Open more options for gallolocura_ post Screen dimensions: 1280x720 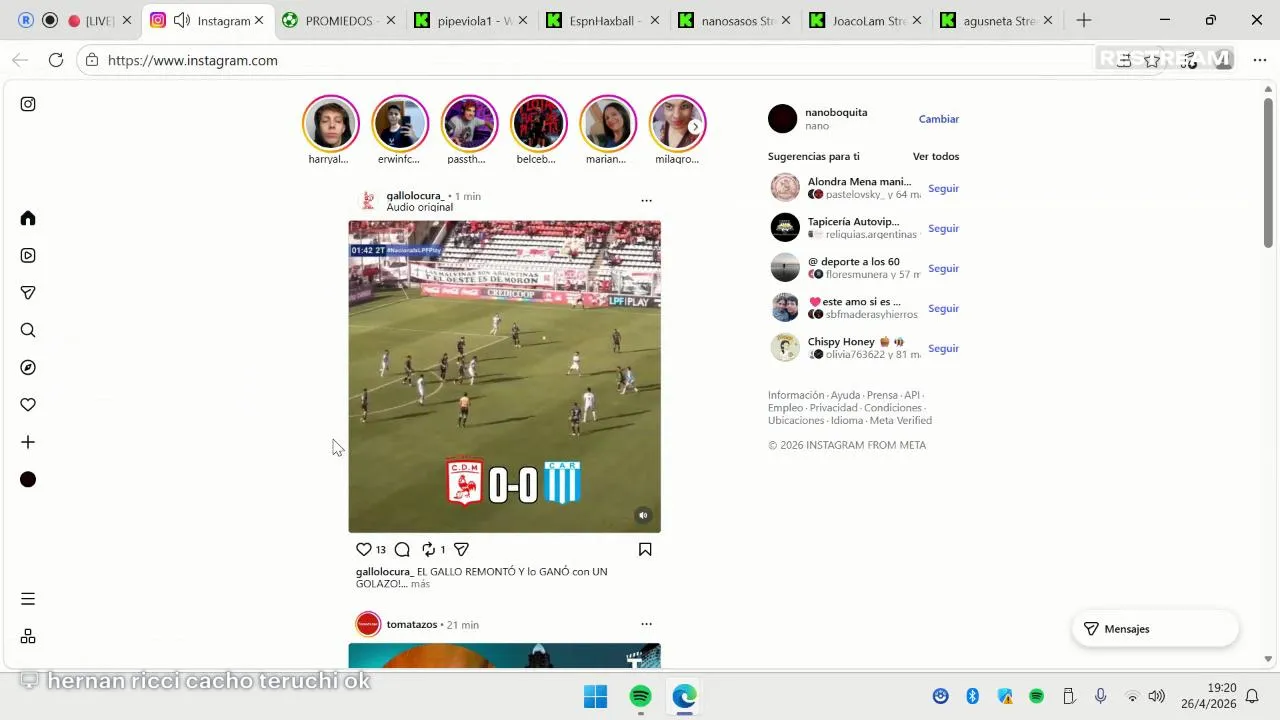click(x=646, y=201)
